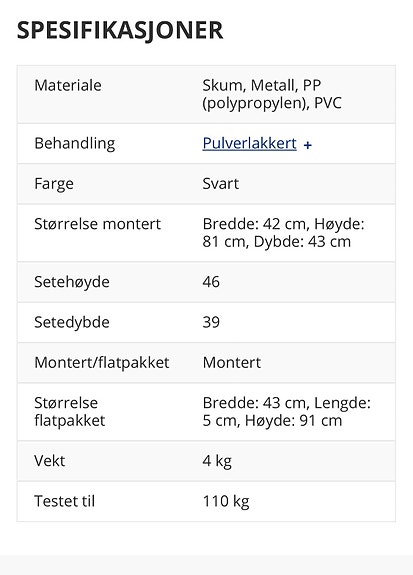Click the Montert/flatpakket label
The width and height of the screenshot is (413, 575).
102,363
